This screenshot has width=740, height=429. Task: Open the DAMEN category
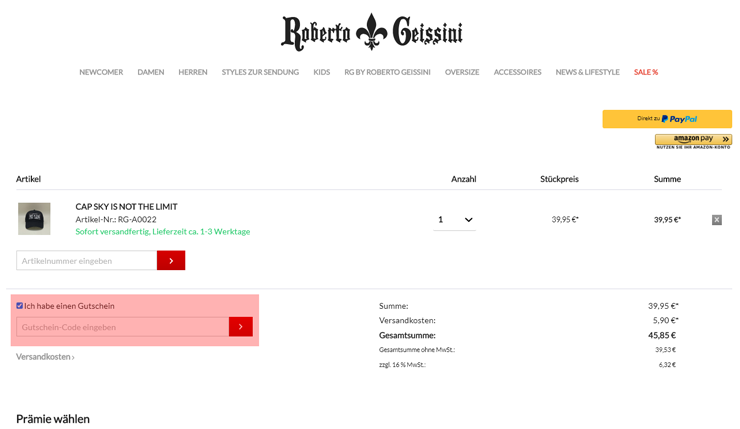point(151,72)
